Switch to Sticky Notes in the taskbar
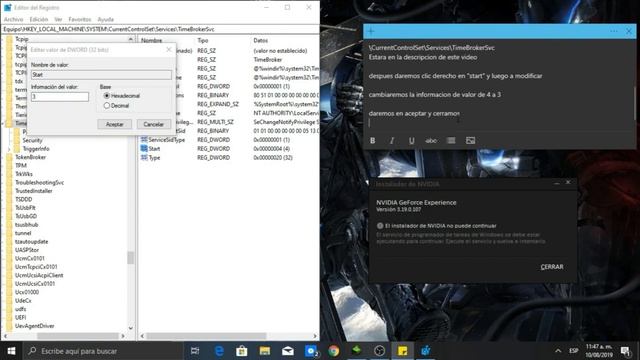 402,351
